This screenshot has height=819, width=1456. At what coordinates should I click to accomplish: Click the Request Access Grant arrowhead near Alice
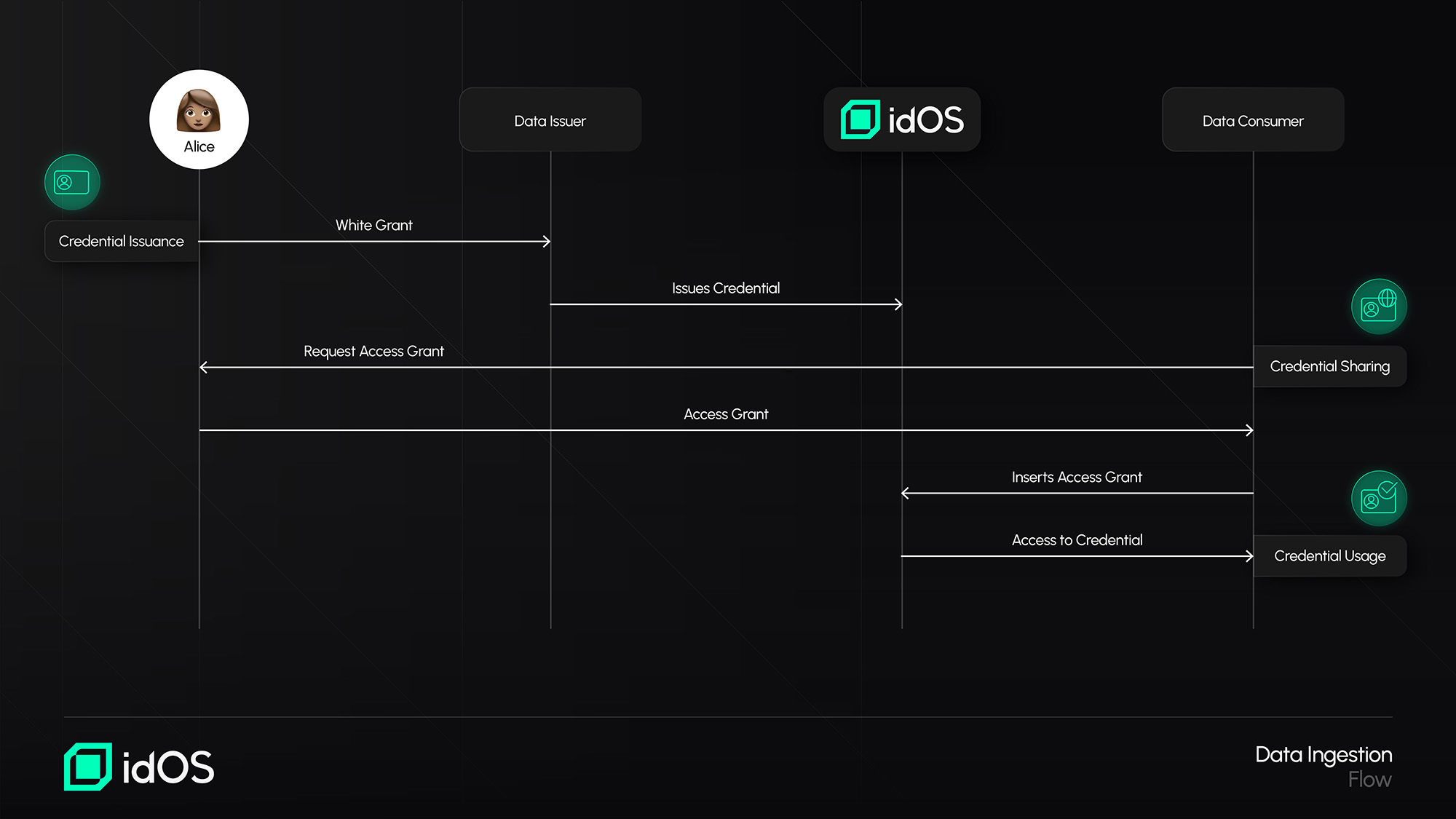[x=204, y=367]
